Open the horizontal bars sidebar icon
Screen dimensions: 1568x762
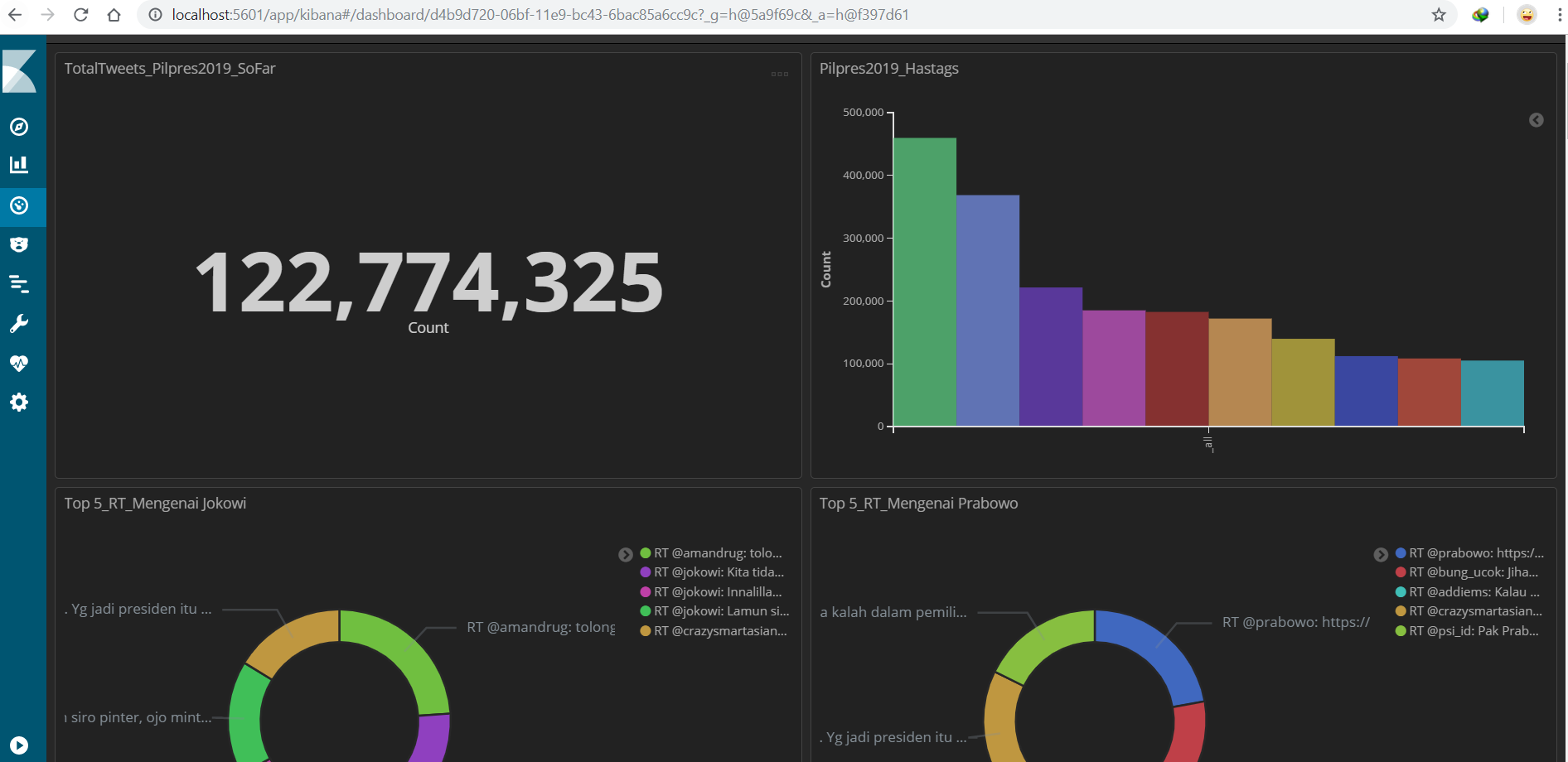click(19, 284)
